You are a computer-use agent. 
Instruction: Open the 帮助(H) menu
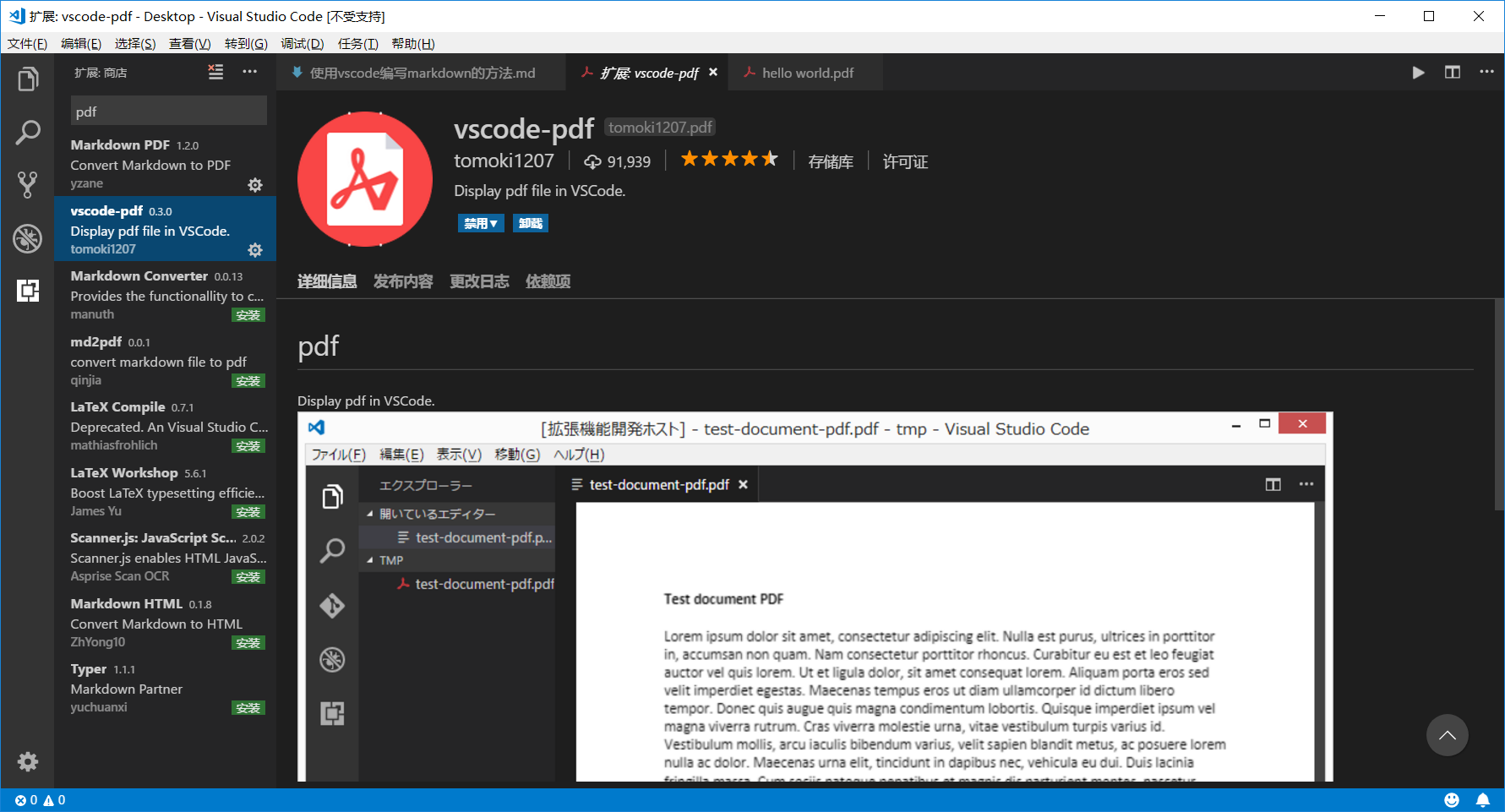tap(413, 44)
